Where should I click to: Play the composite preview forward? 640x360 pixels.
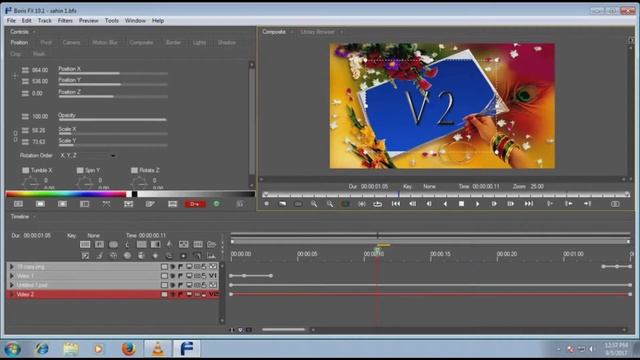(478, 204)
